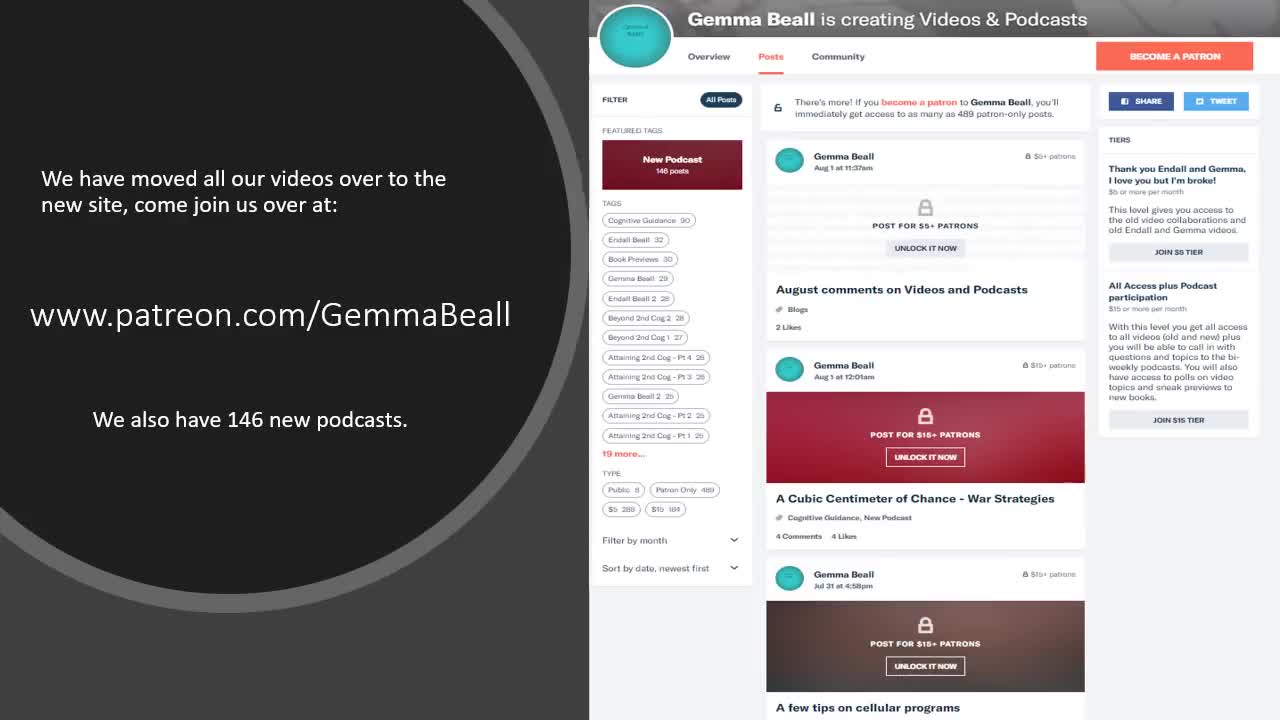The width and height of the screenshot is (1280, 720).
Task: Join the $5 tier
Action: [1178, 252]
